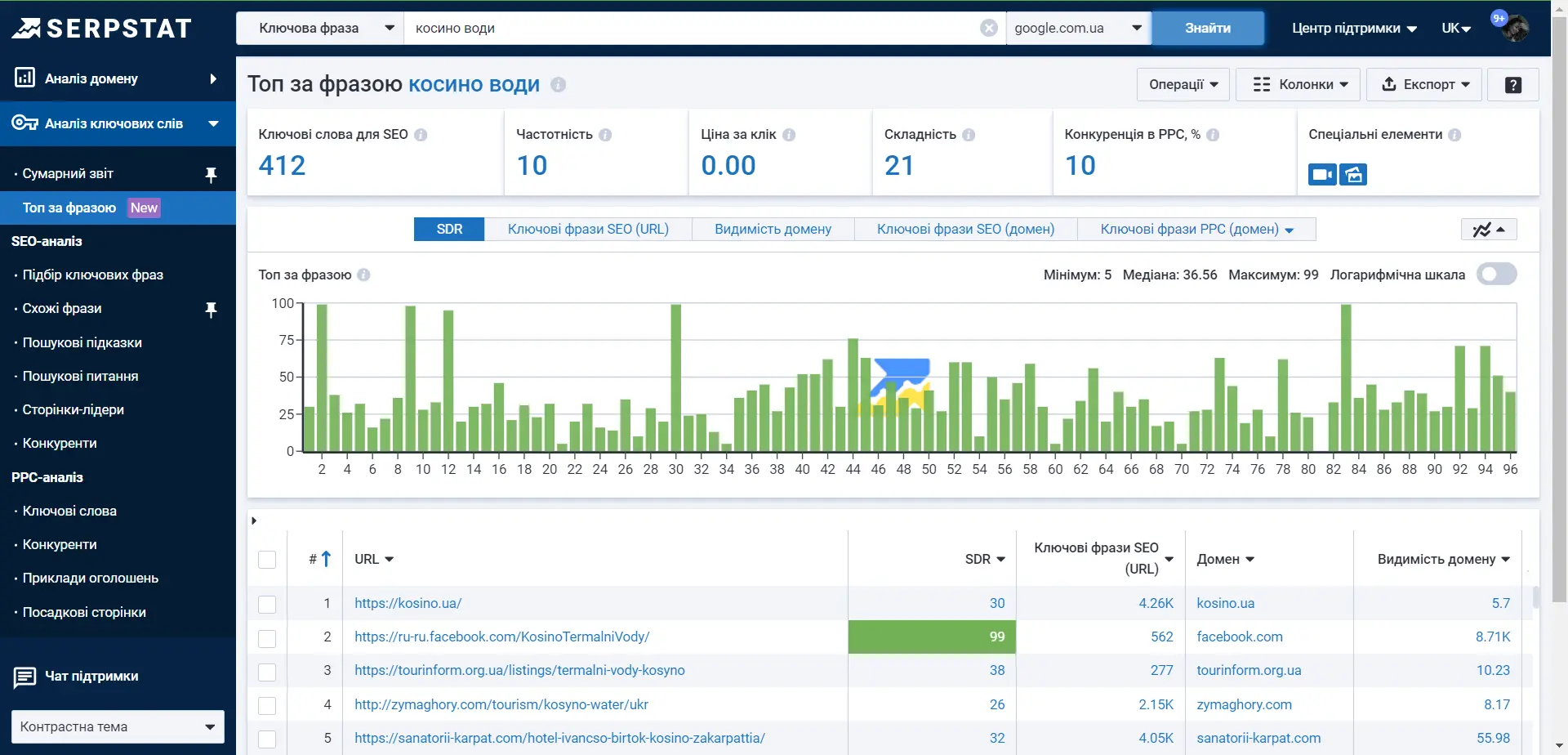Viewport: 1568px width, 755px height.
Task: Expand the small triangle above the table
Action: click(254, 520)
